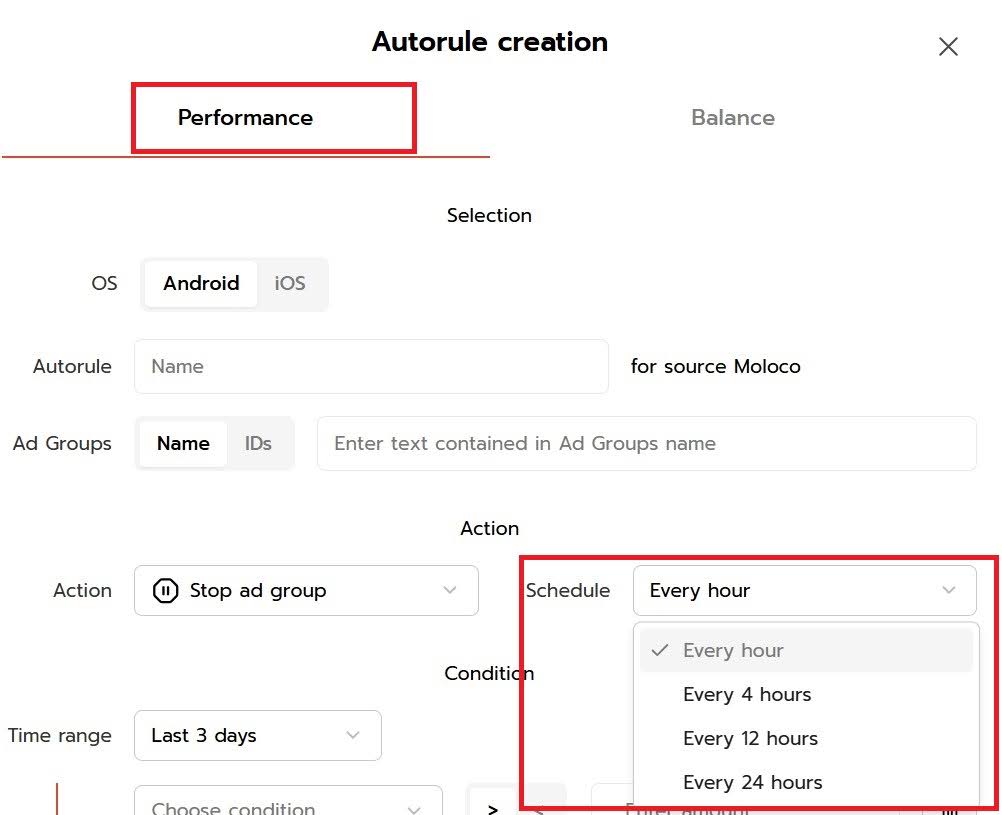Choose Every 12 hours schedule option
Screen dimensions: 1002x815
pos(750,738)
